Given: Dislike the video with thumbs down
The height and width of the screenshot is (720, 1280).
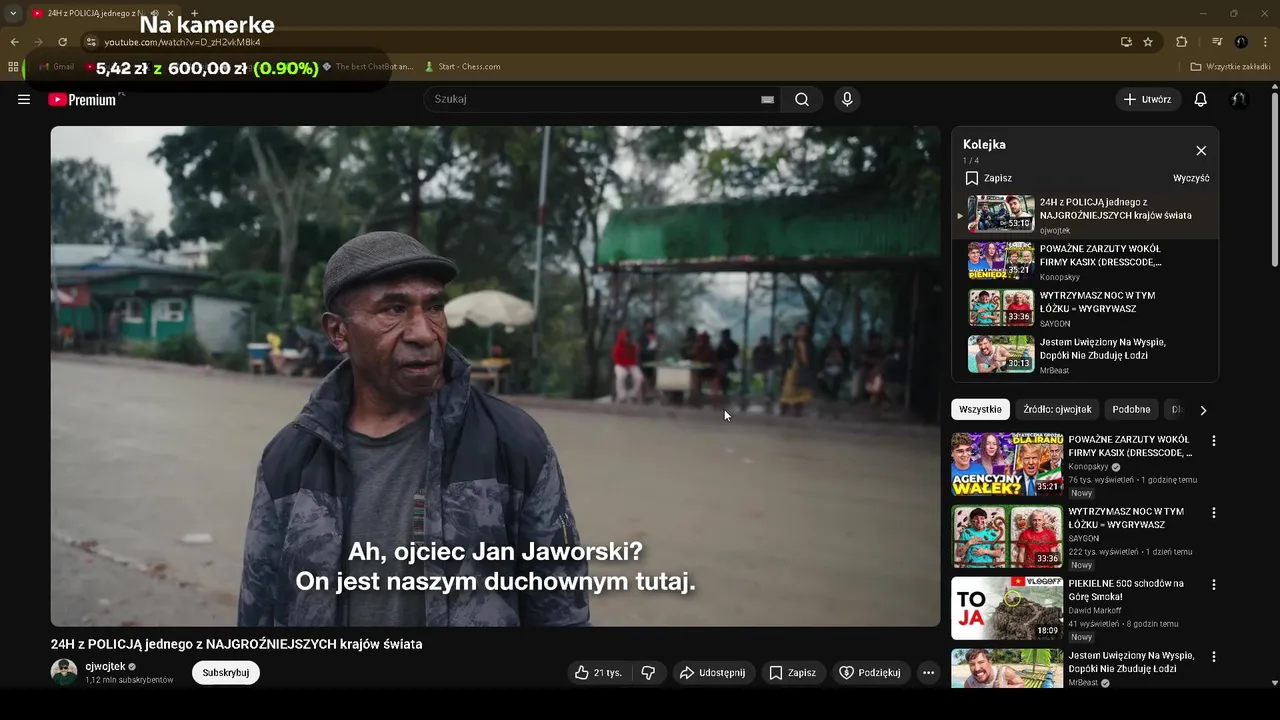Looking at the screenshot, I should (x=649, y=673).
